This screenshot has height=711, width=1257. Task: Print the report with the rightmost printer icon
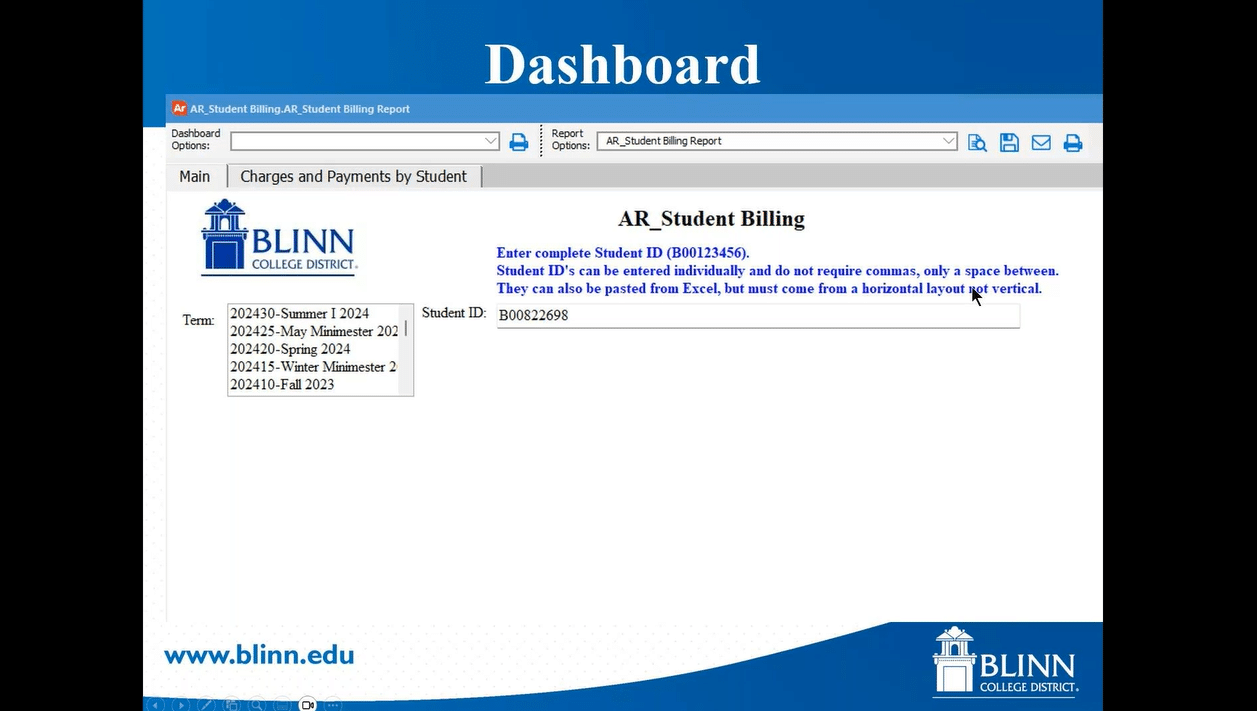(1073, 141)
